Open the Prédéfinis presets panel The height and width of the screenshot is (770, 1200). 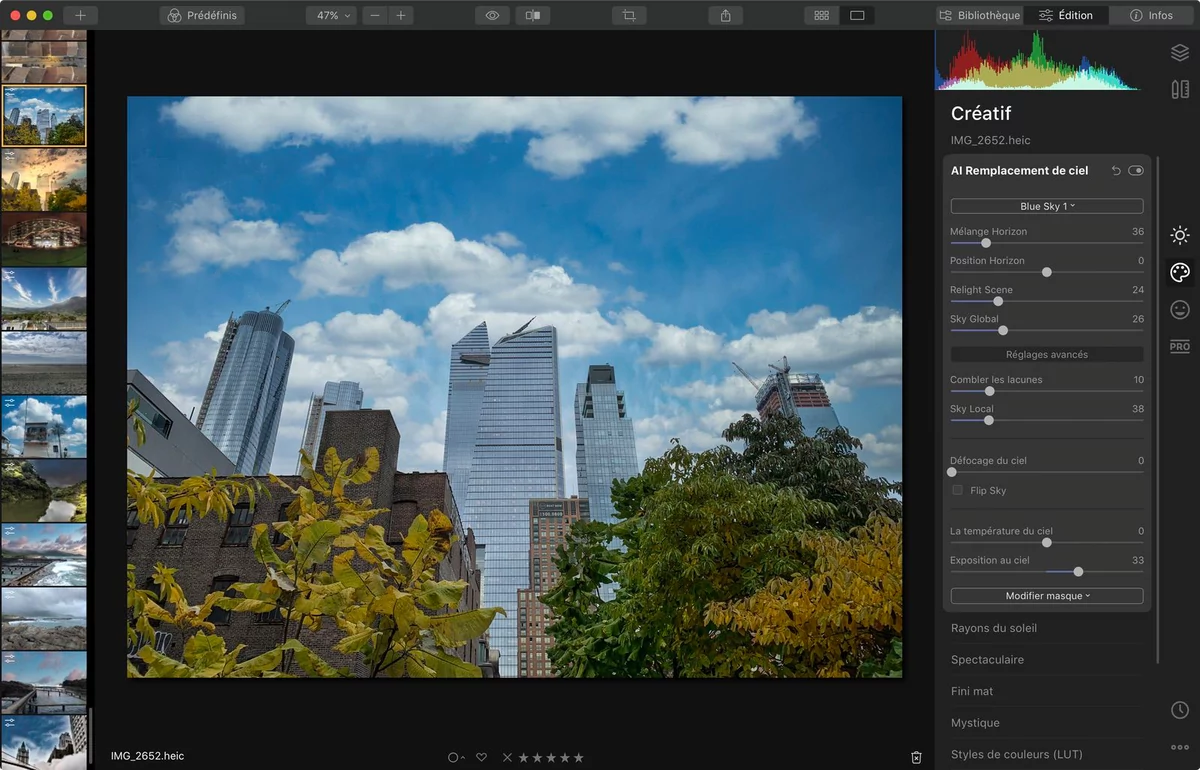[202, 16]
